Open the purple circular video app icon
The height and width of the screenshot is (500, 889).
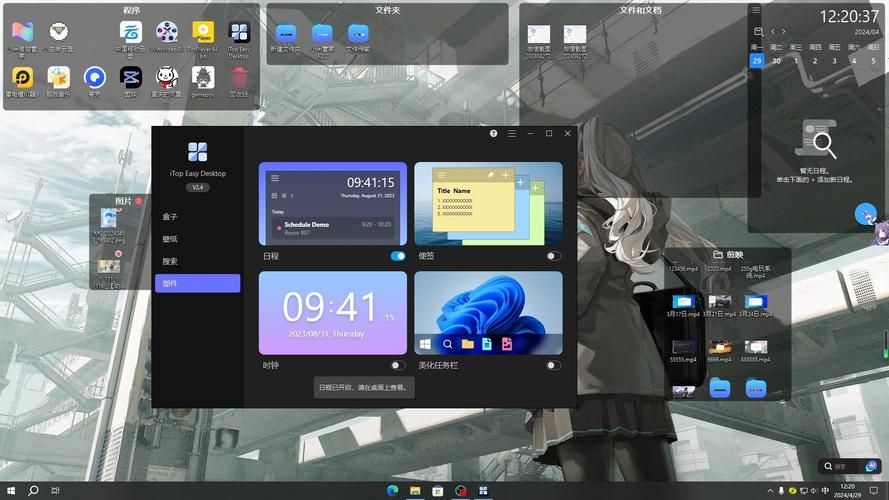pyautogui.click(x=167, y=33)
